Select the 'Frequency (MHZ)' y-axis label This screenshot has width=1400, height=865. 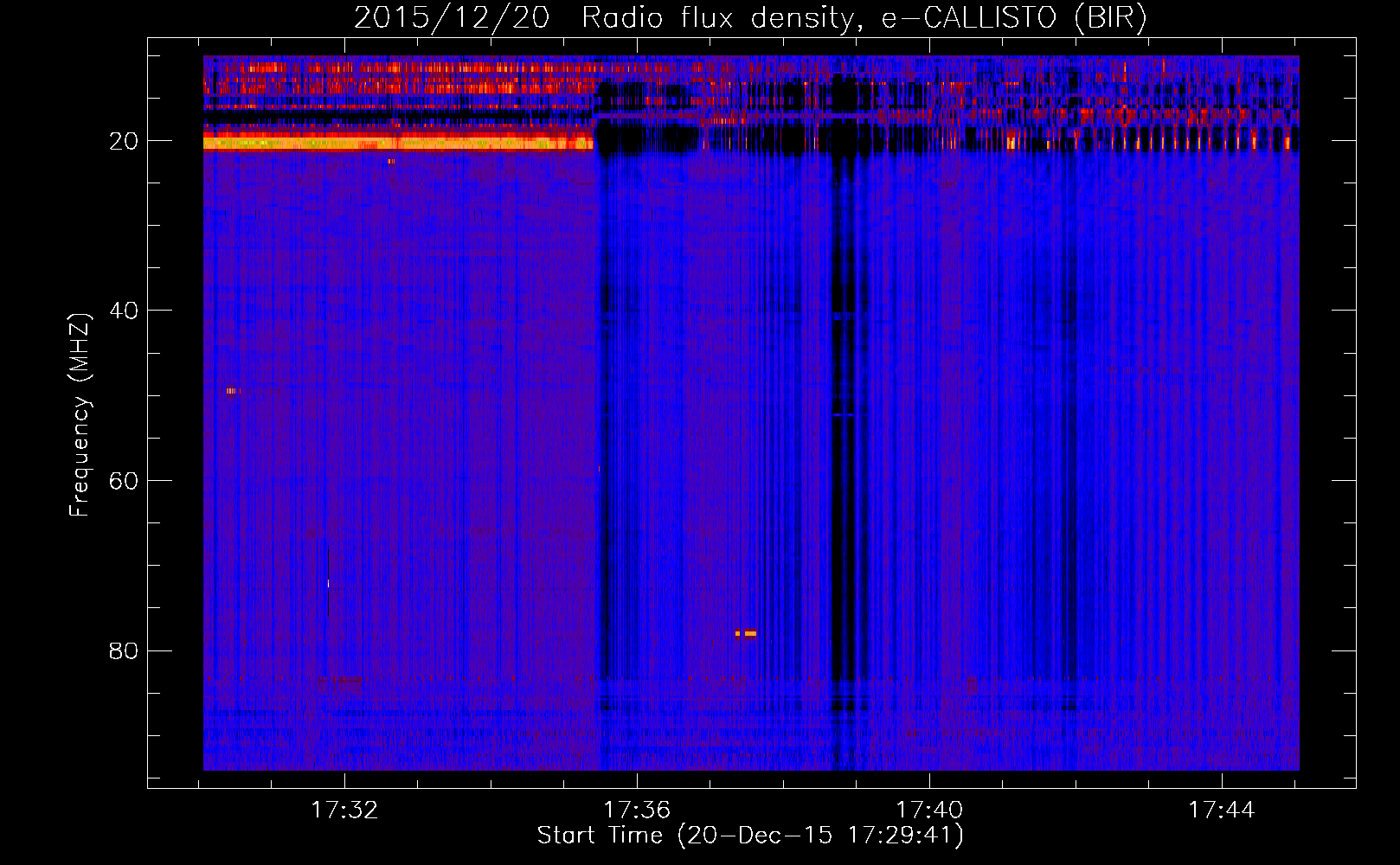(x=80, y=416)
